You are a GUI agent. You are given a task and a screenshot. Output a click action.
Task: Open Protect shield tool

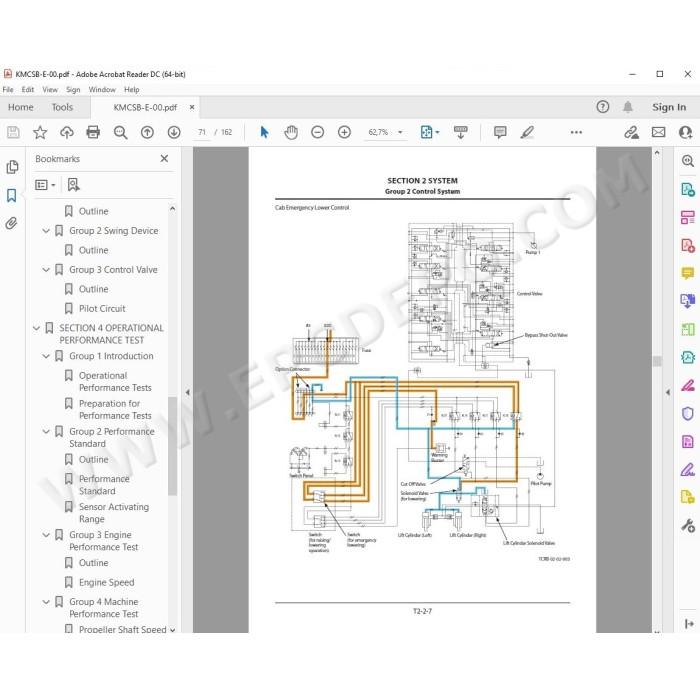tap(688, 414)
